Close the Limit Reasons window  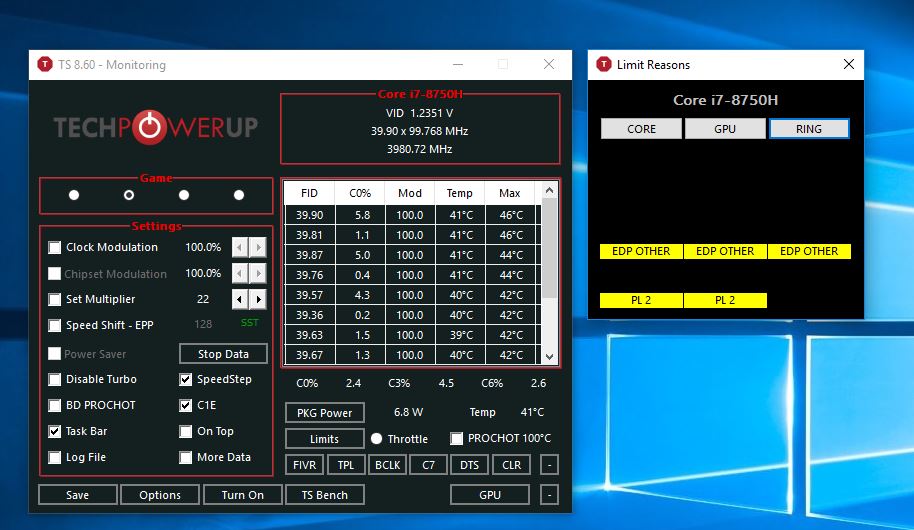coord(849,64)
